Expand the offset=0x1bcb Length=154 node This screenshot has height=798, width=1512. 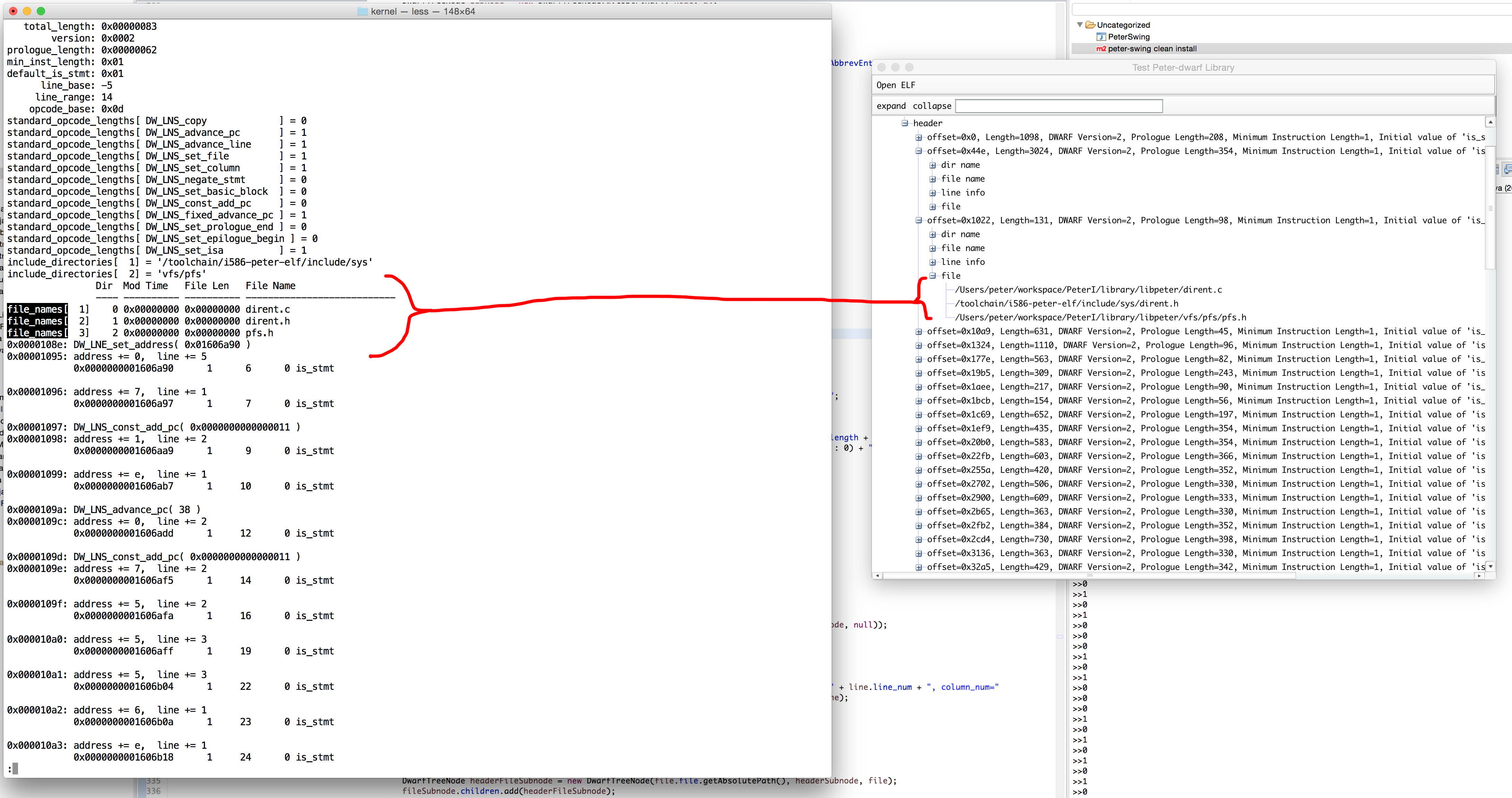(919, 401)
